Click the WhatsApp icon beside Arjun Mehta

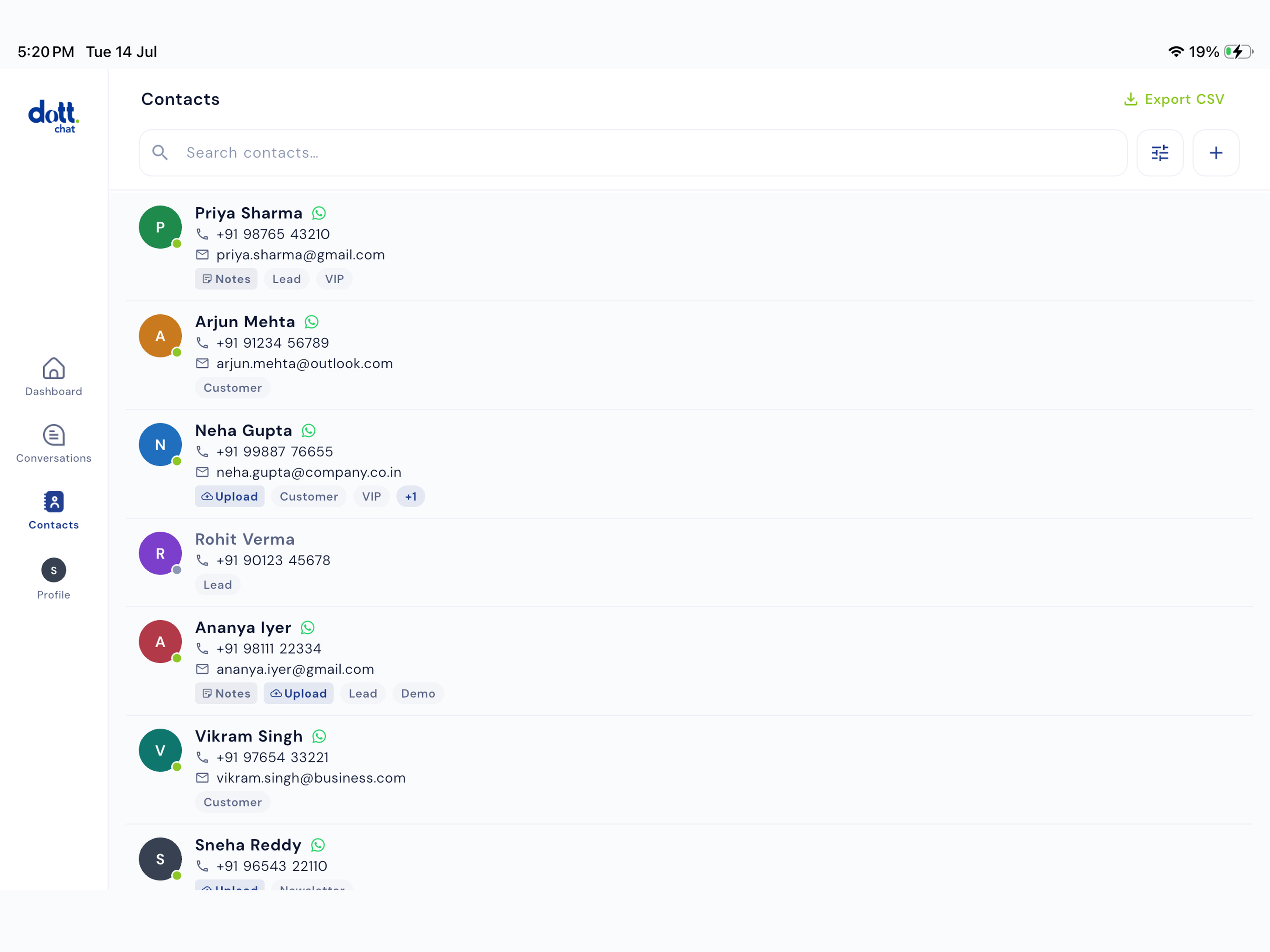click(311, 322)
